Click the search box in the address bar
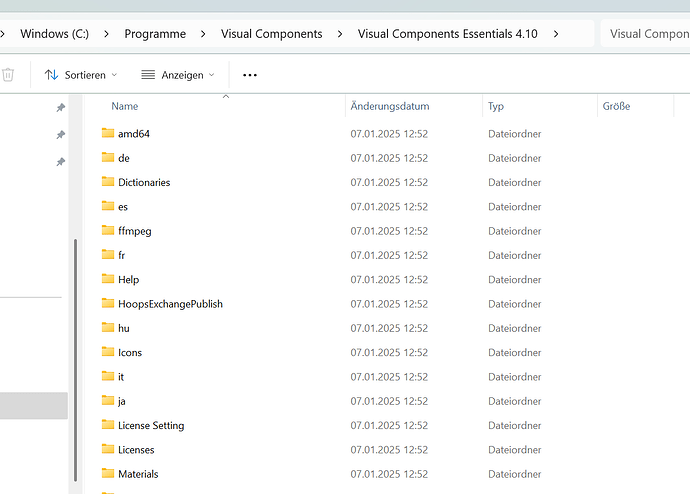Viewport: 690px width, 494px height. coord(645,34)
